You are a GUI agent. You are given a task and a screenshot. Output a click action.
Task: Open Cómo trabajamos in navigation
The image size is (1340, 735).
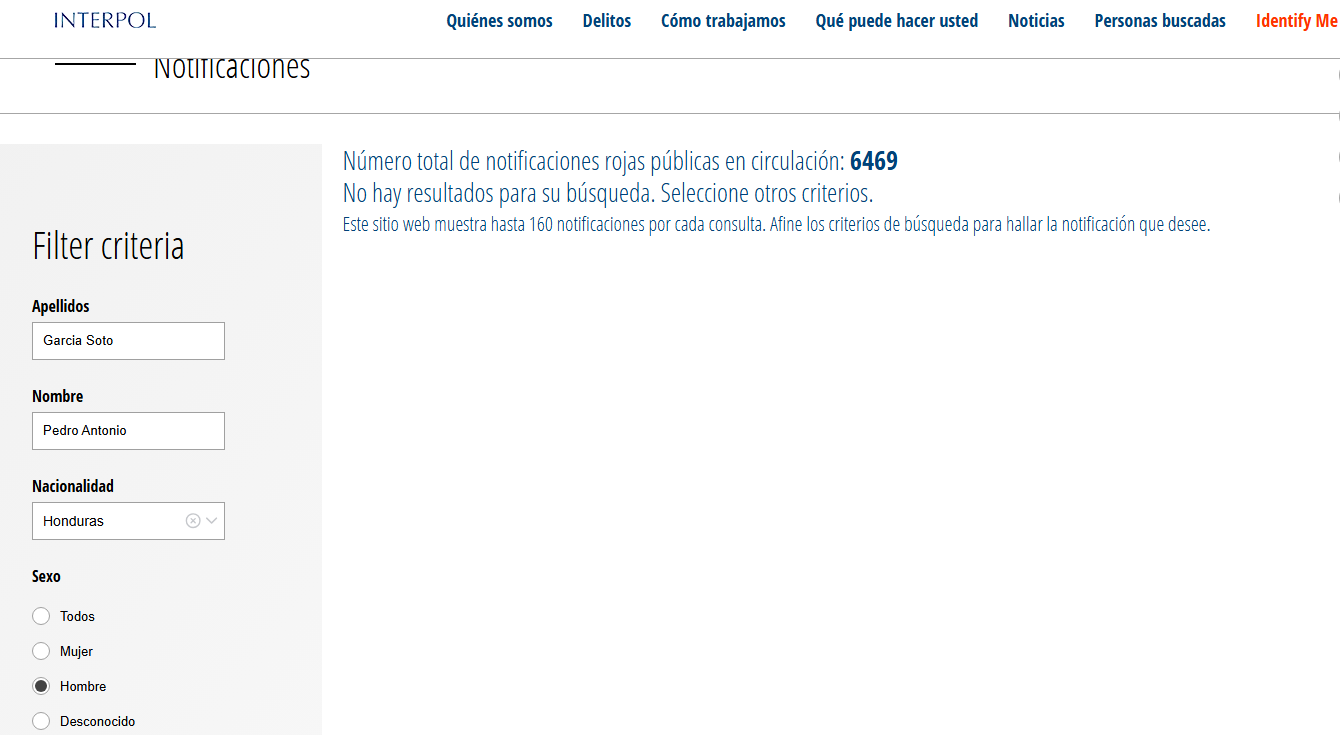(723, 21)
